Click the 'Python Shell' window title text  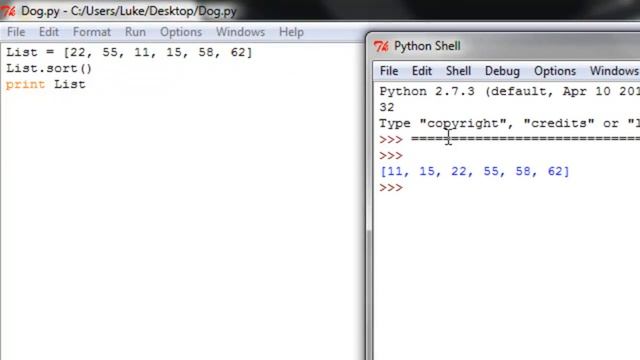(x=427, y=46)
